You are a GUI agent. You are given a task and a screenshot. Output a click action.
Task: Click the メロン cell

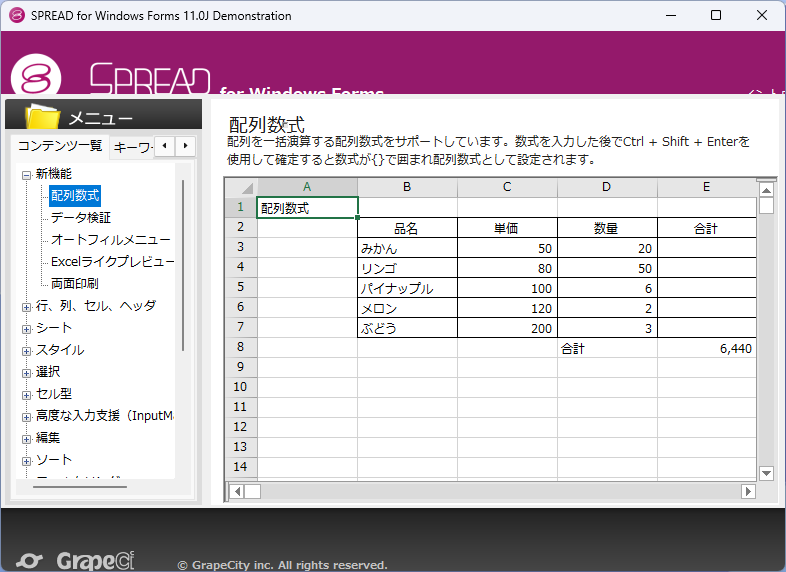tap(407, 308)
